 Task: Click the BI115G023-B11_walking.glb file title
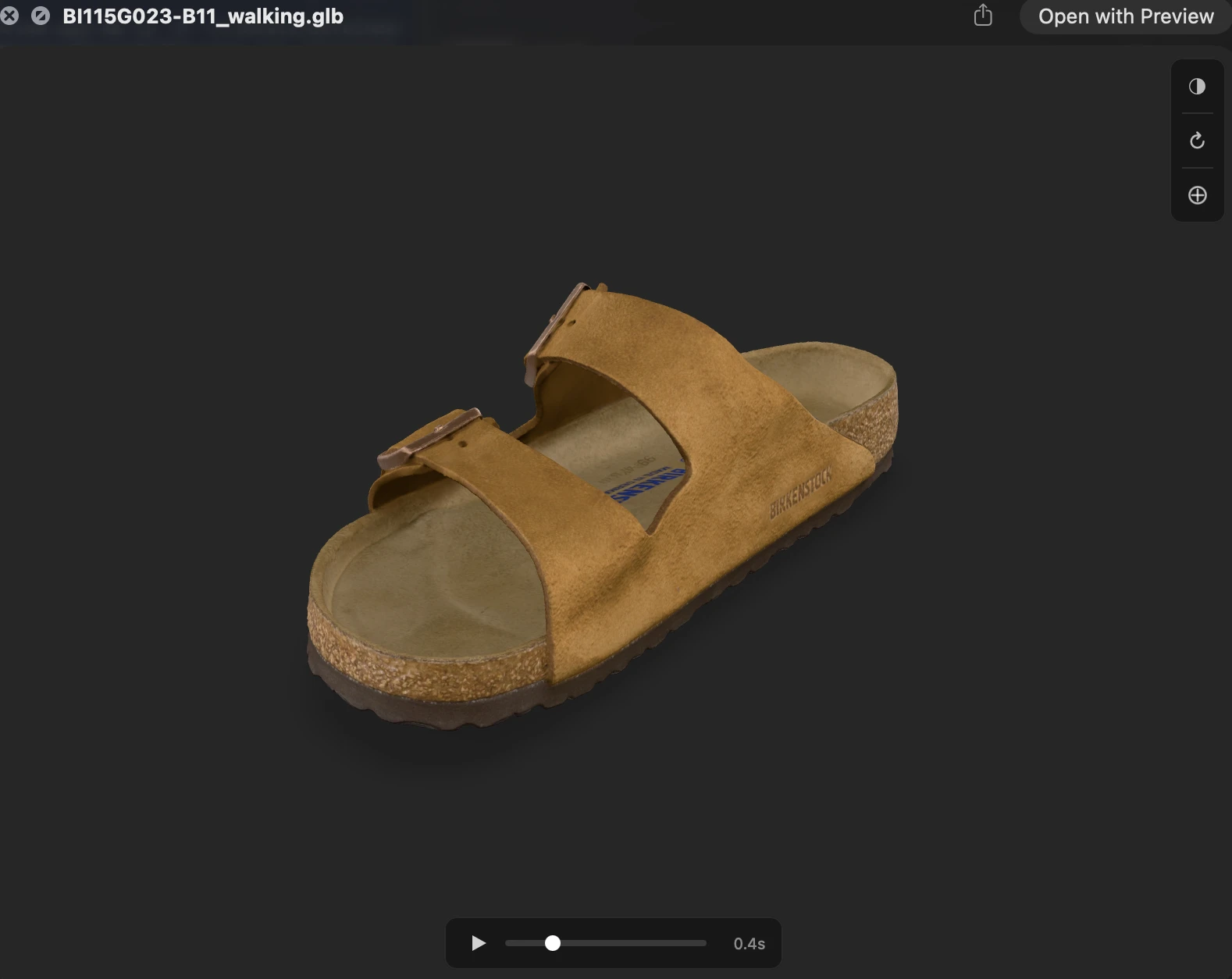click(x=203, y=16)
